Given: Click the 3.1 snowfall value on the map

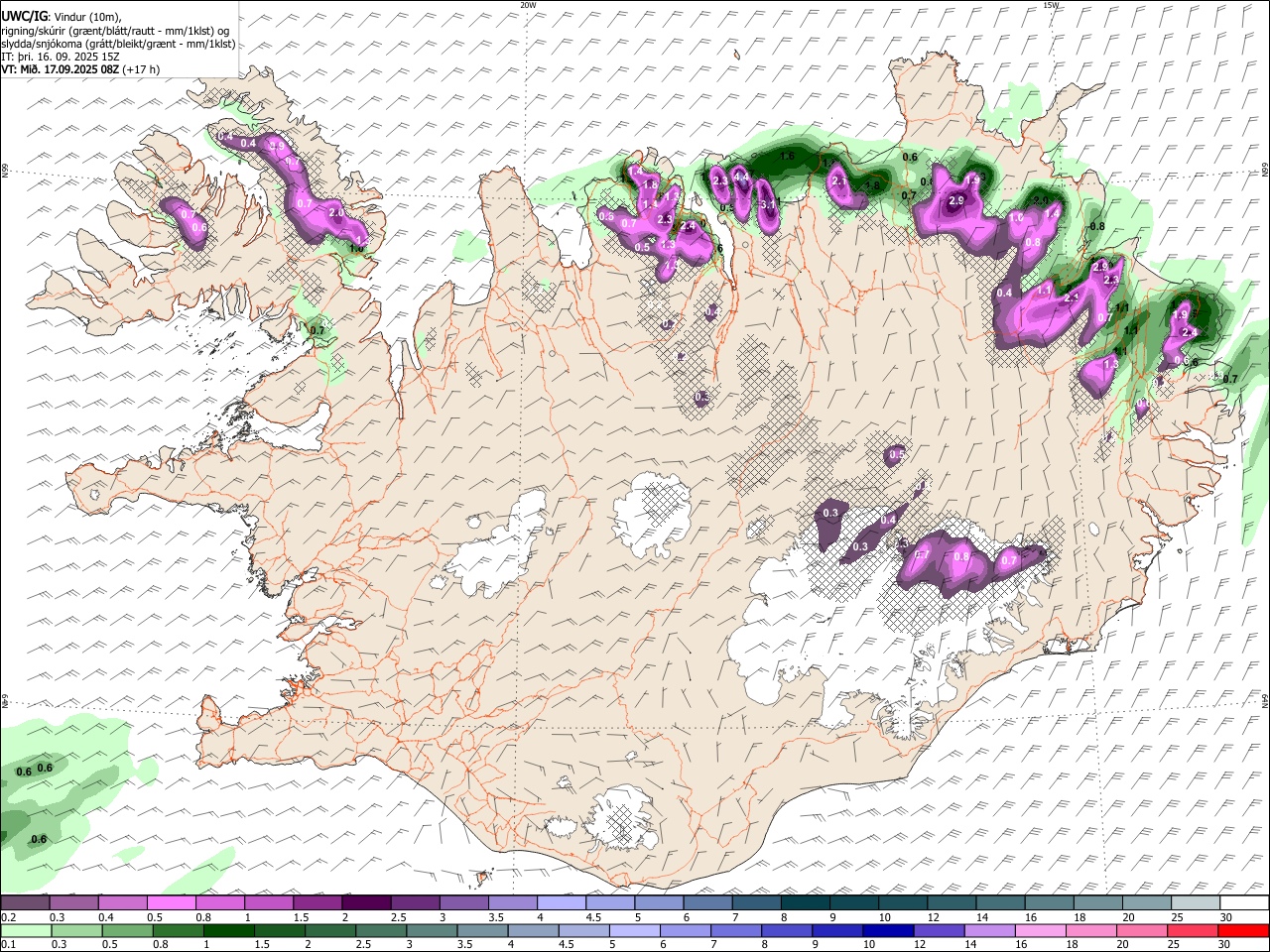Looking at the screenshot, I should pyautogui.click(x=767, y=204).
